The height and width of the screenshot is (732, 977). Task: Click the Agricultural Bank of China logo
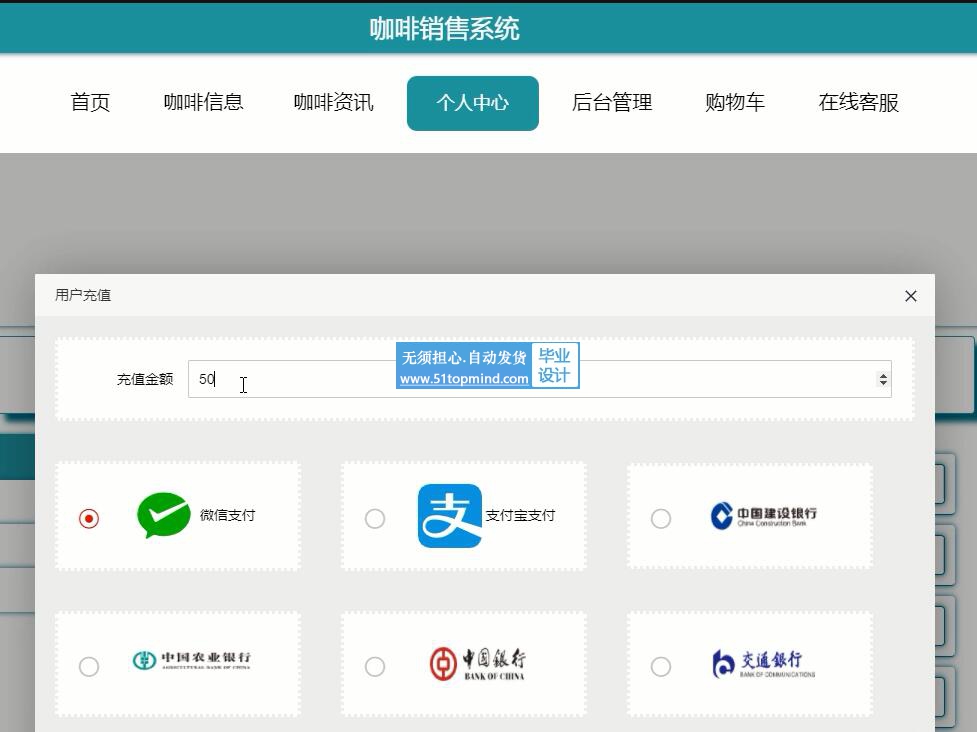point(191,661)
